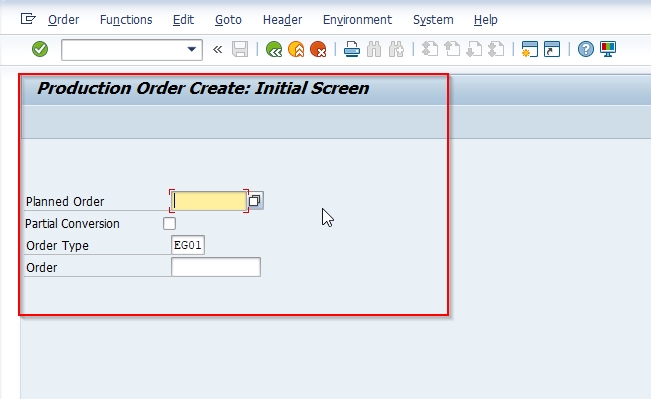Open the Planned Order search help button
Image resolution: width=651 pixels, height=399 pixels.
point(255,201)
